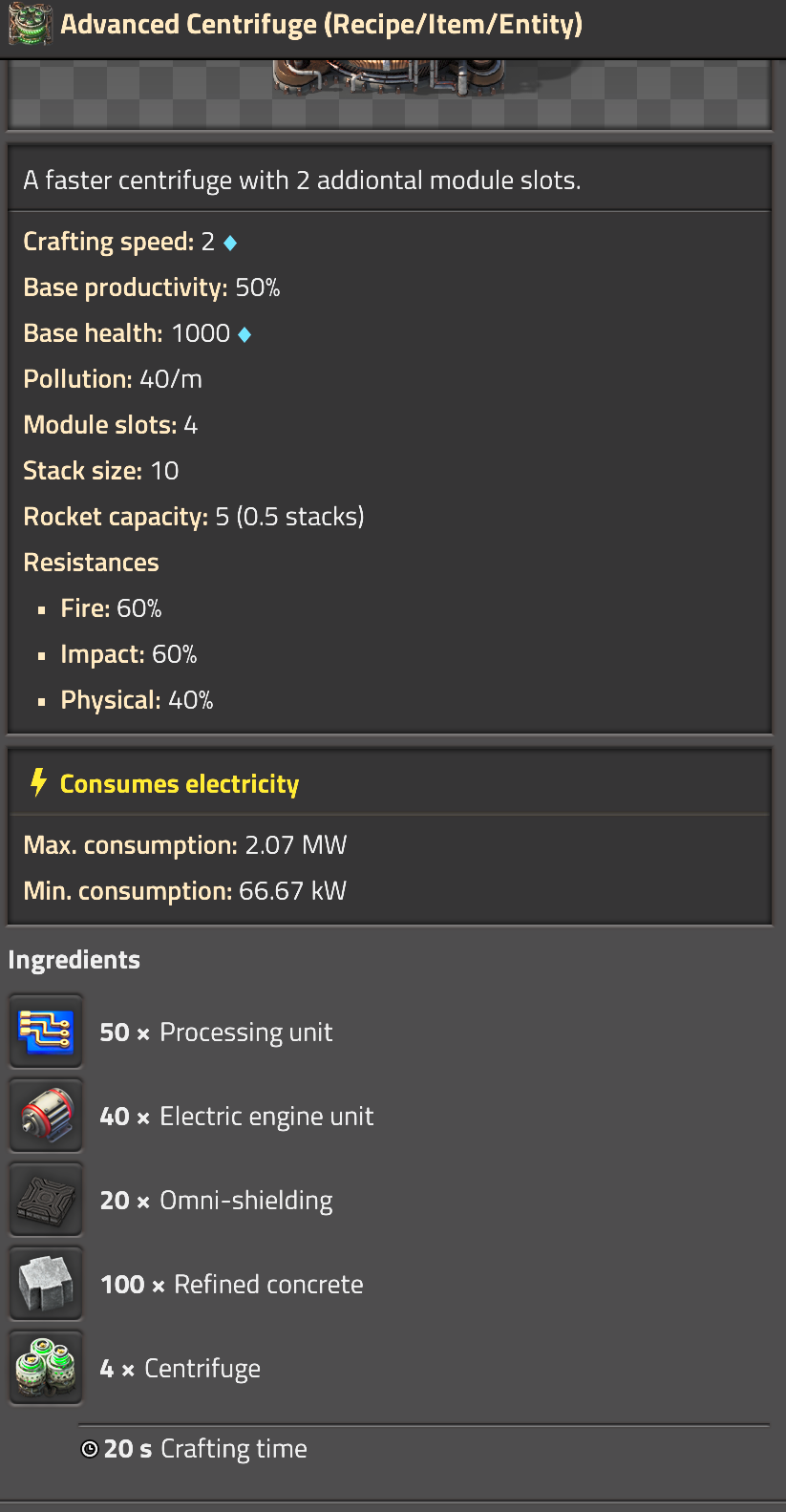786x1512 pixels.
Task: Click the Processing unit ingredient icon
Action: (46, 1032)
